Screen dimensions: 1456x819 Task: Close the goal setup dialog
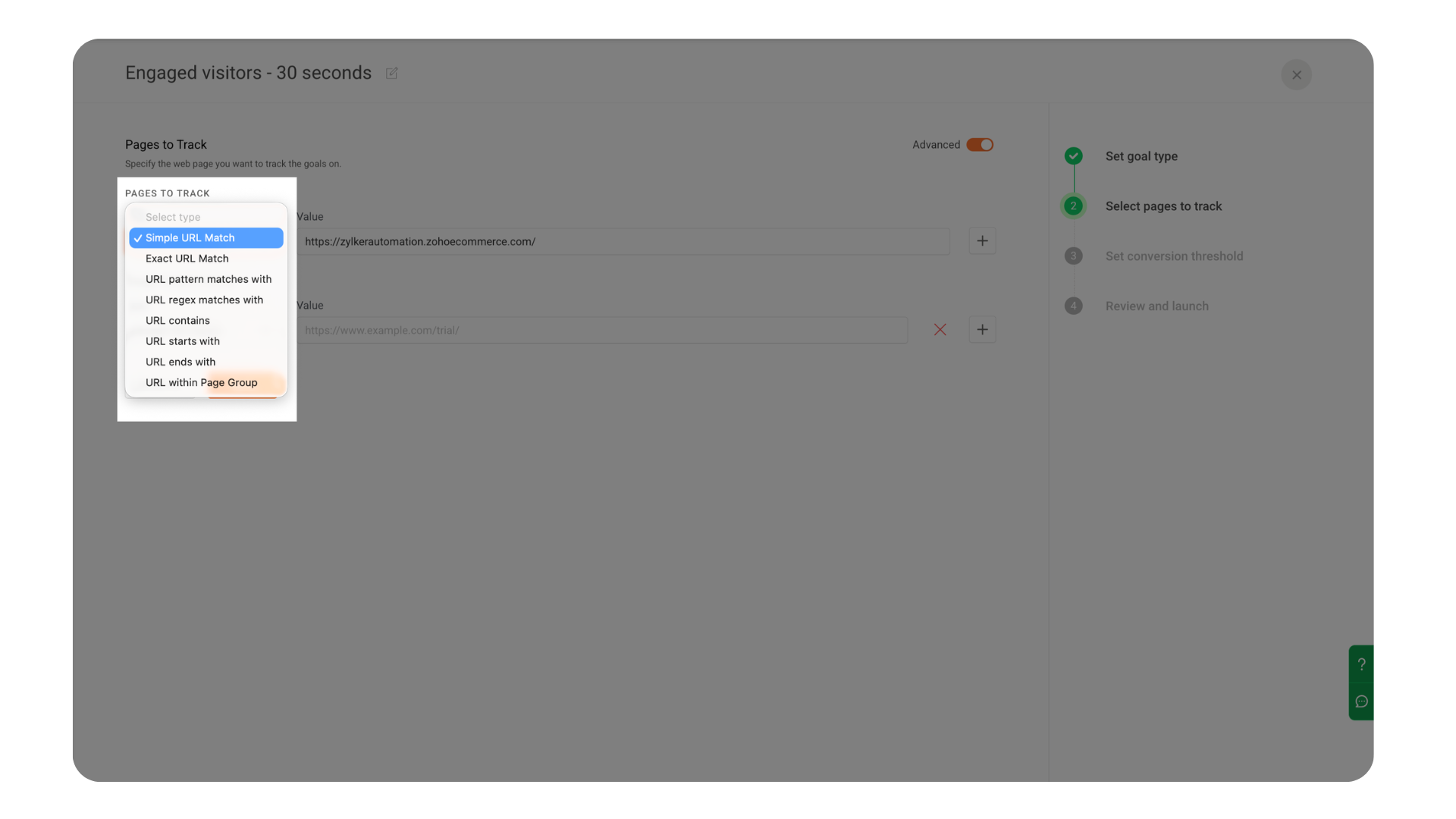(1296, 75)
